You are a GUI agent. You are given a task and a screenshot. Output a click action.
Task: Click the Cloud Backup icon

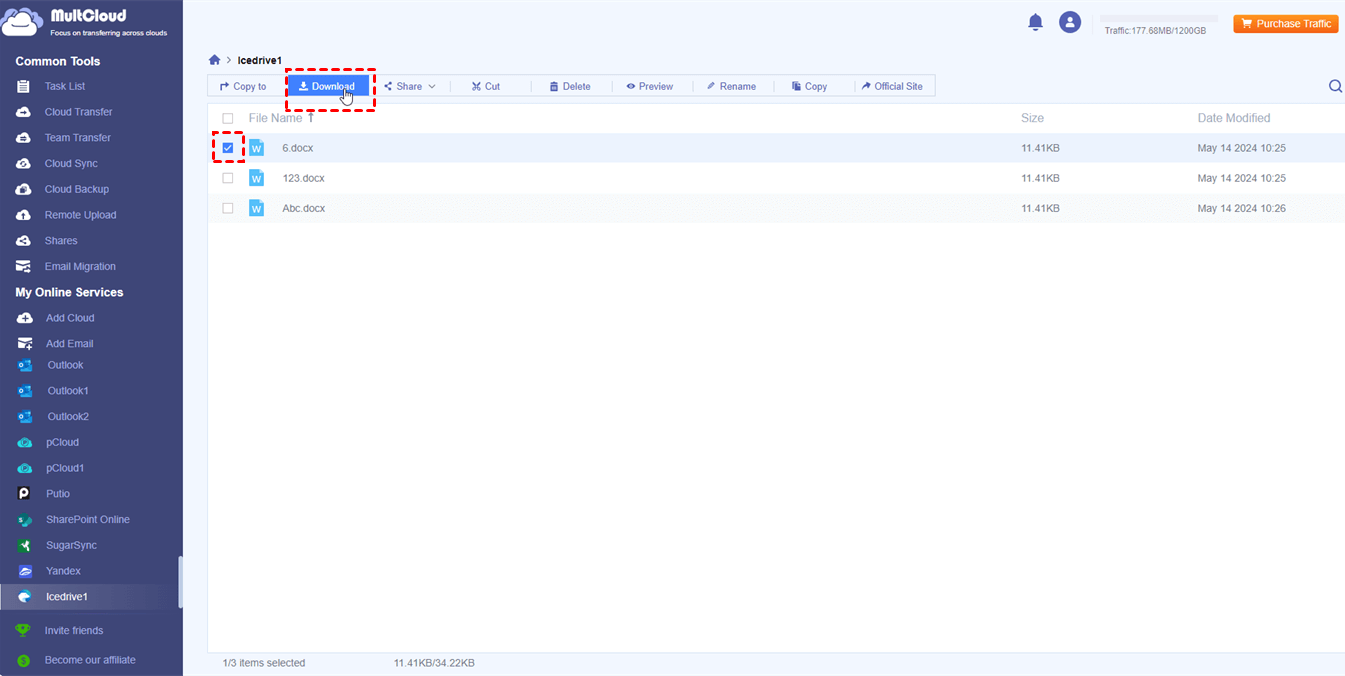[24, 189]
